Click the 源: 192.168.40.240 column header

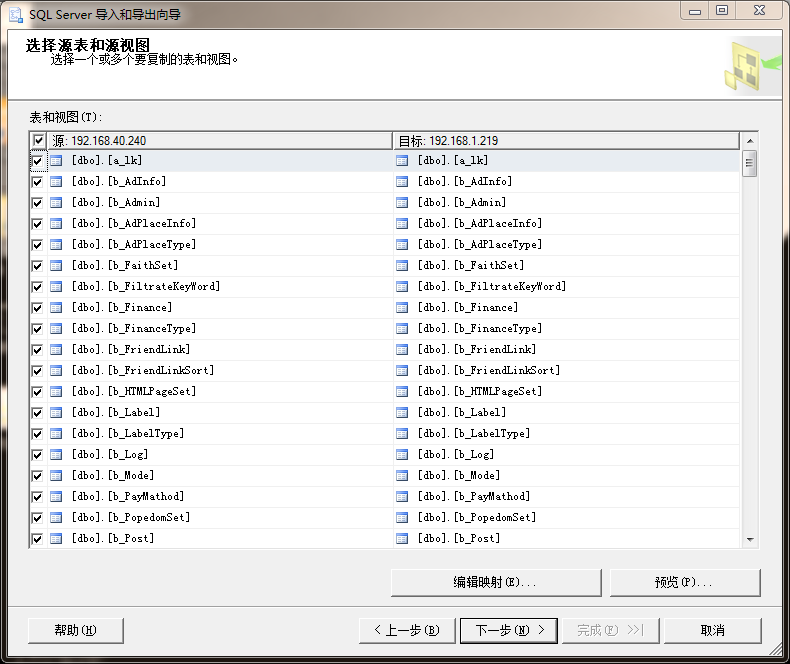click(220, 141)
